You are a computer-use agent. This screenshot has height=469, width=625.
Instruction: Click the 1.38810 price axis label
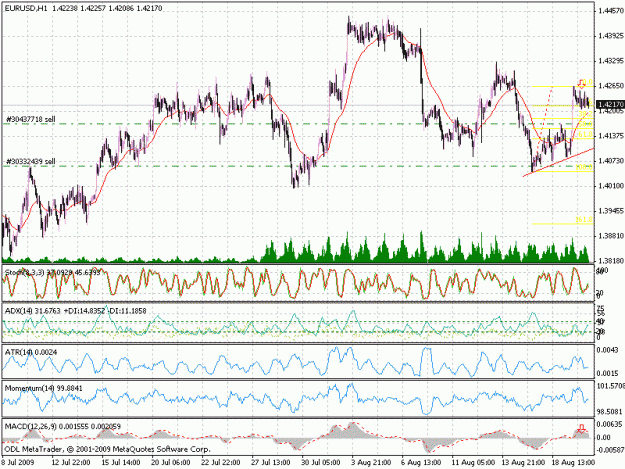[611, 236]
